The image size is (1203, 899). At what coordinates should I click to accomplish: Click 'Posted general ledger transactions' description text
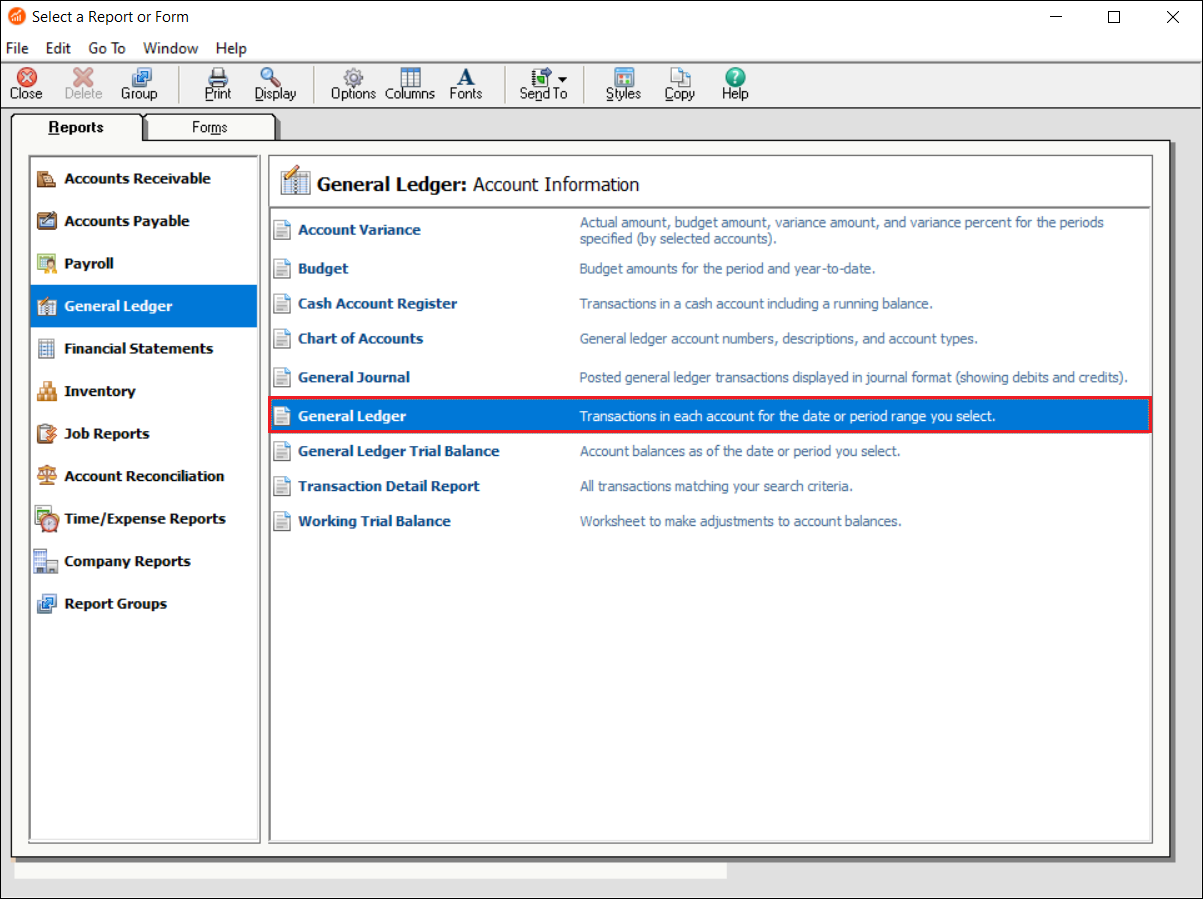tap(854, 378)
